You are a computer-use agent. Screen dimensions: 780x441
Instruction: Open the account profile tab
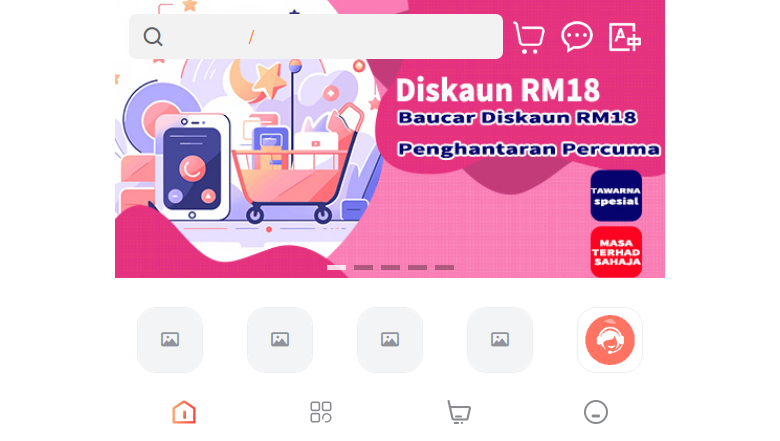pos(596,412)
